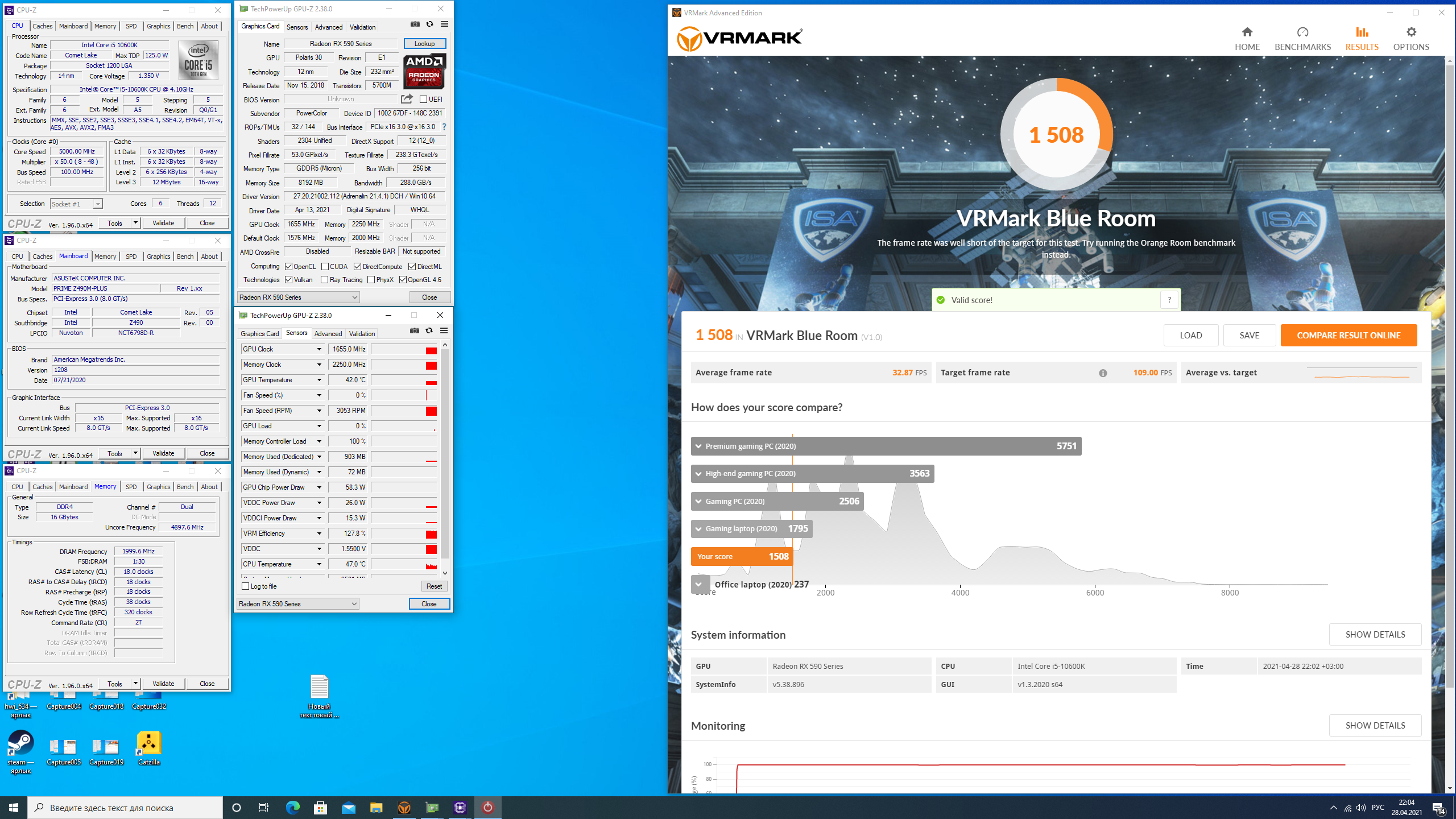Click screenshot camera icon in GPU-Z Graphics Card window
The image size is (1456, 819).
click(415, 24)
